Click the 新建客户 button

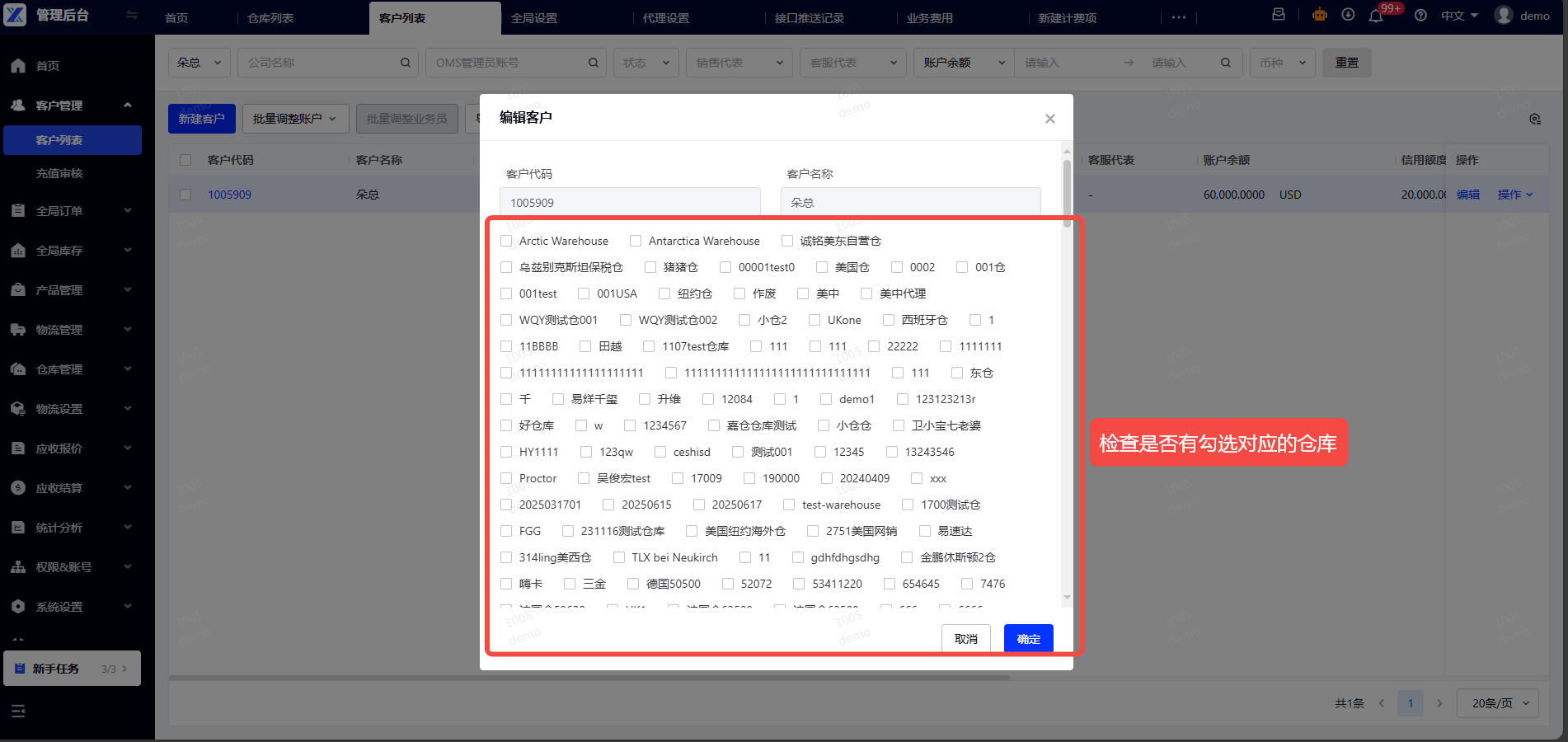[x=202, y=119]
